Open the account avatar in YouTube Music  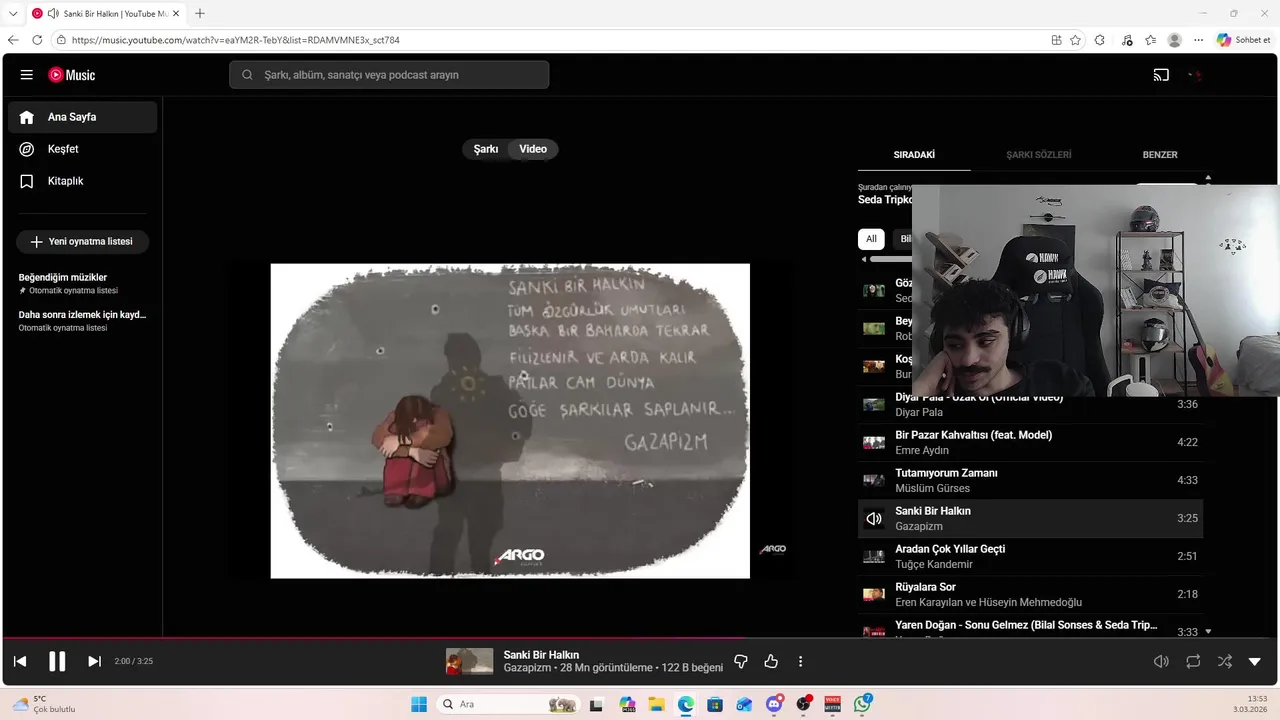pyautogui.click(x=1195, y=75)
